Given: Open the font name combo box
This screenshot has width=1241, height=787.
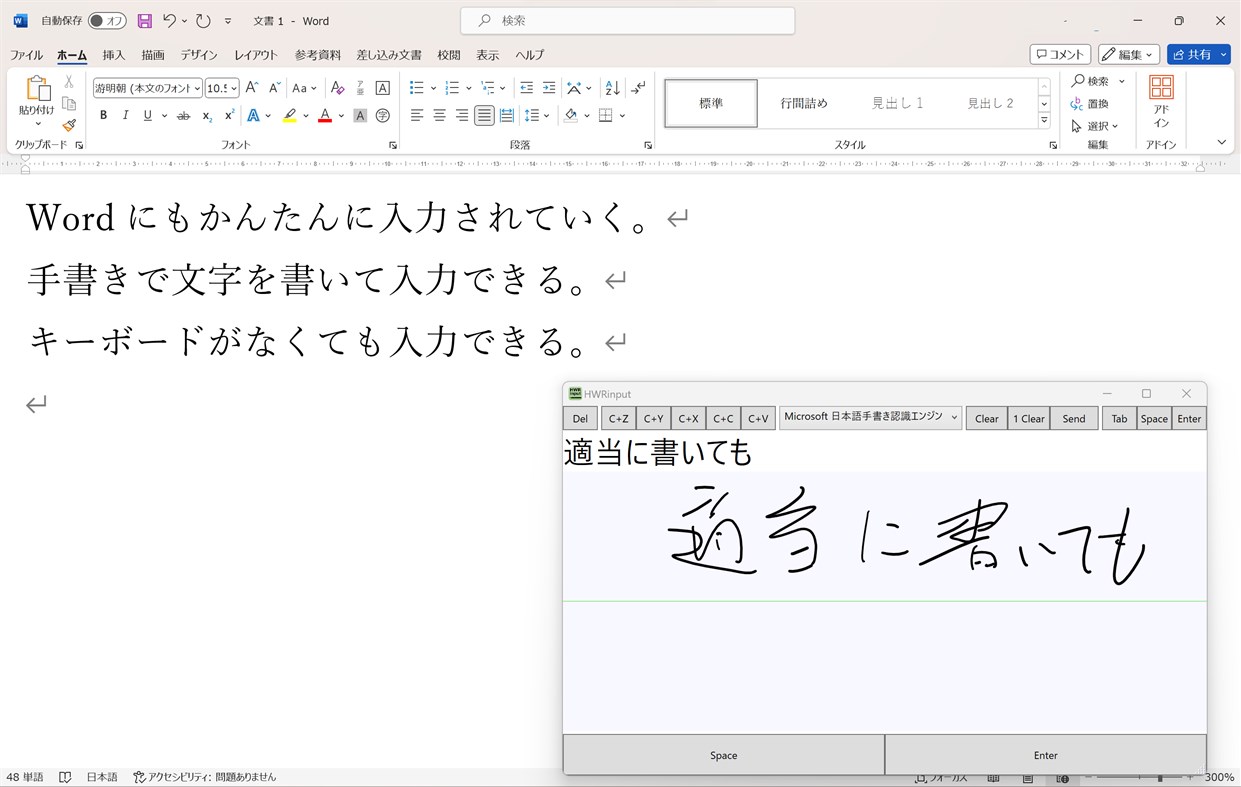Looking at the screenshot, I should click(148, 88).
